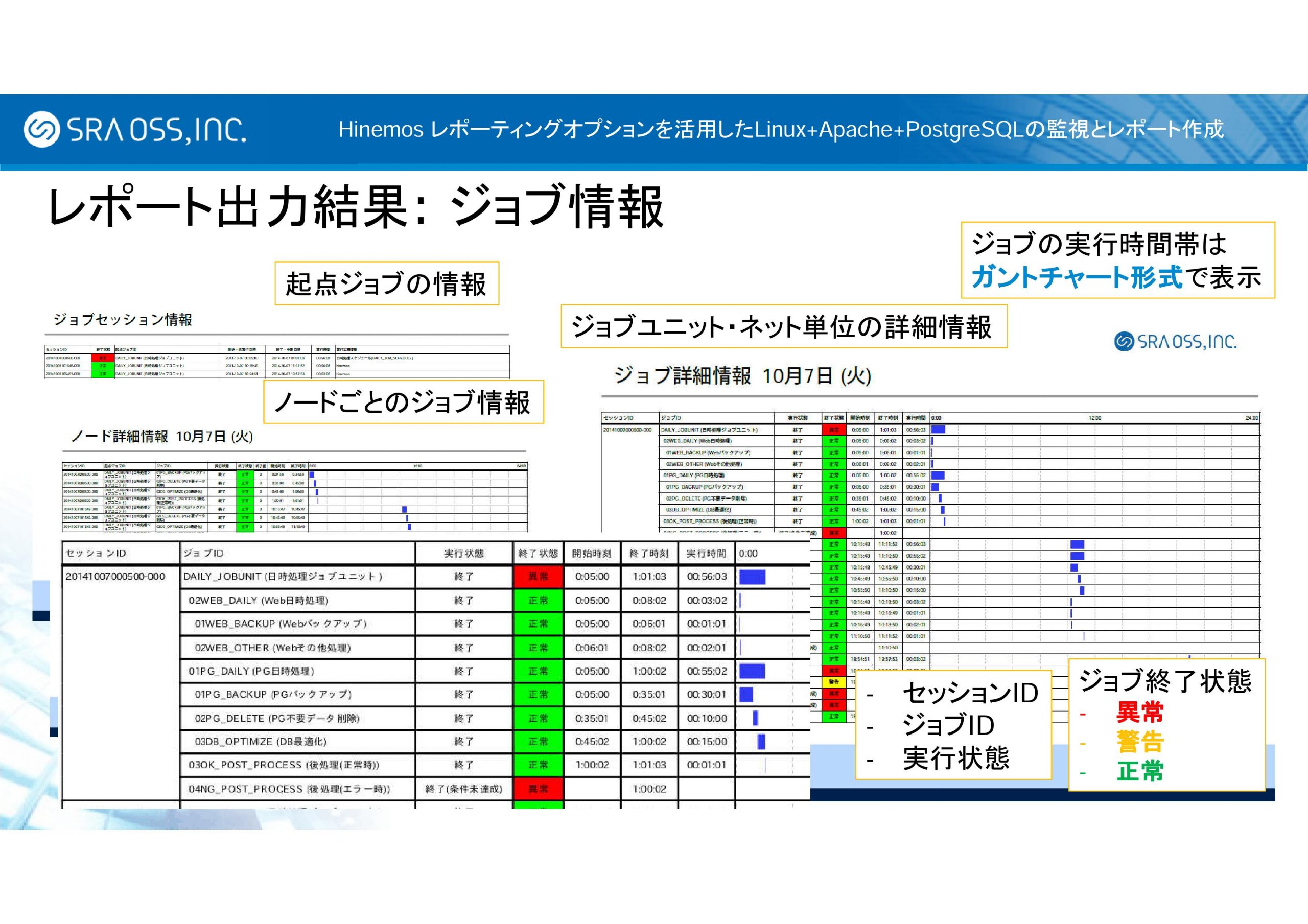Select the 03DB_OPTIMIZE (DB最適化) job in the enlarged table

coord(261,742)
